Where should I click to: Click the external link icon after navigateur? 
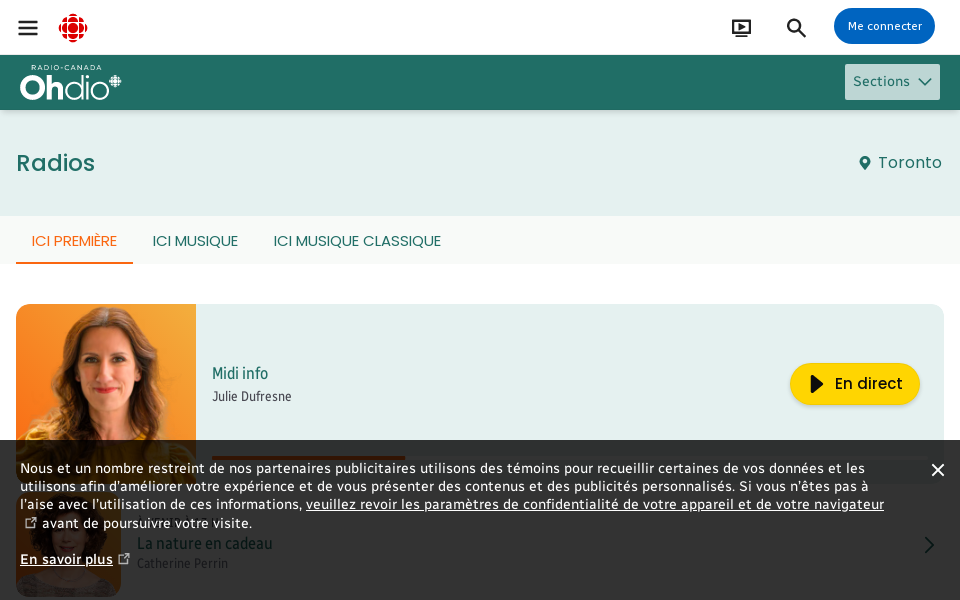coord(30,523)
